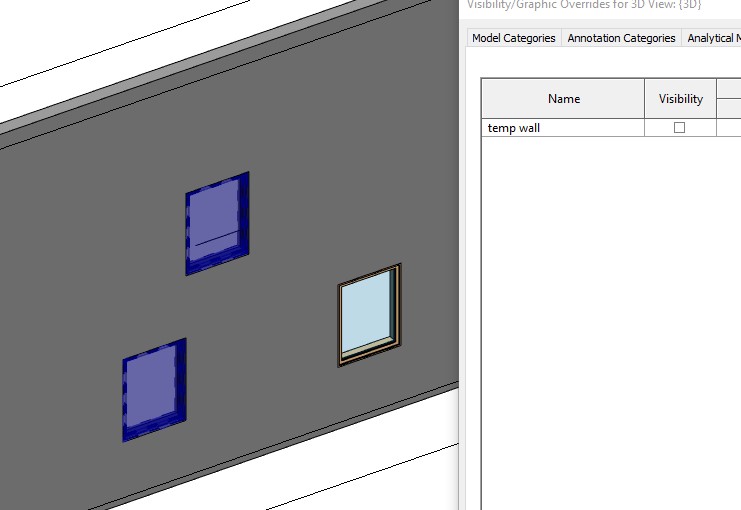
Task: Click the Visibility column header
Action: coord(681,99)
